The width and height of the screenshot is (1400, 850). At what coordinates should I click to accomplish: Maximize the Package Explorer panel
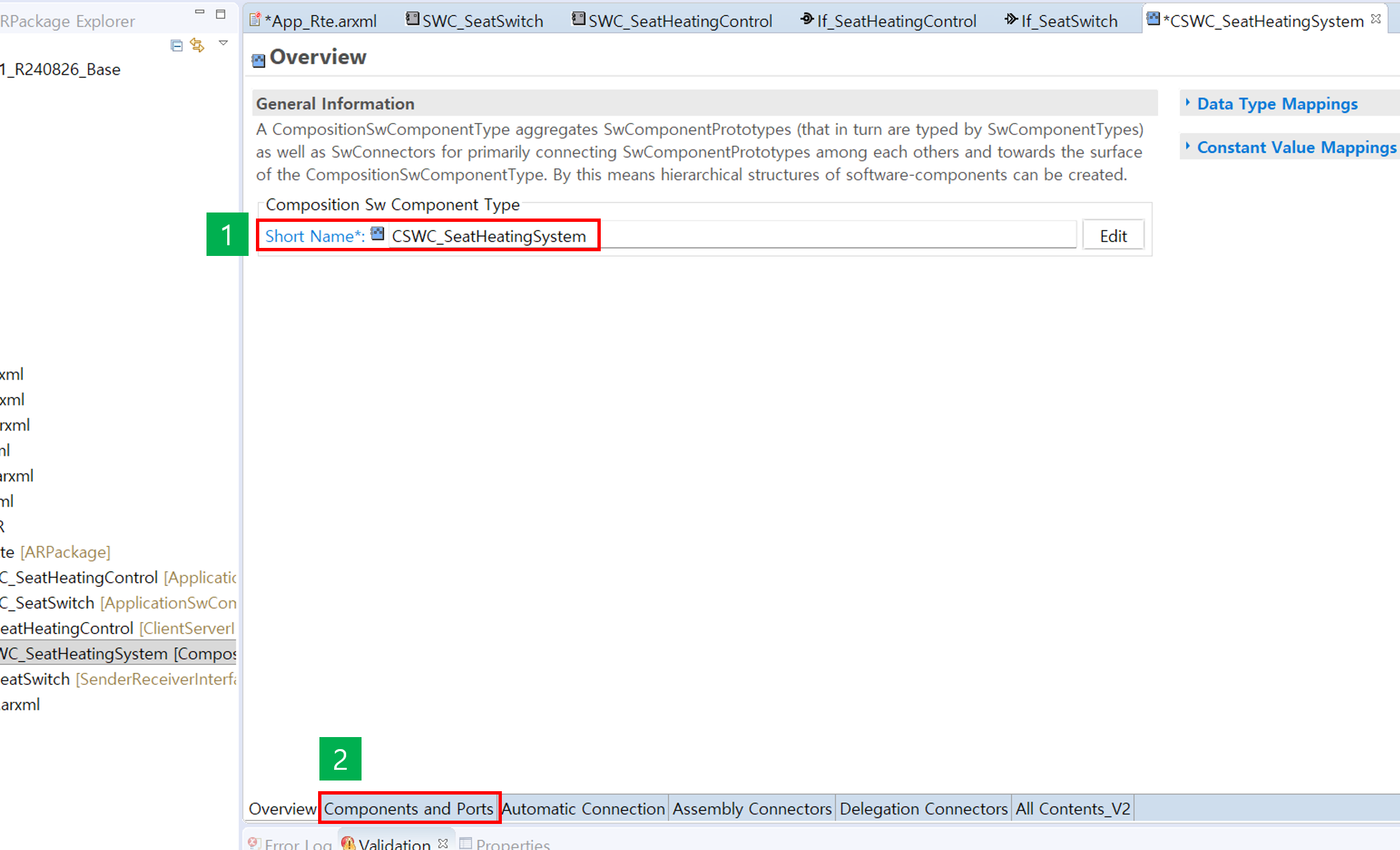pos(221,13)
